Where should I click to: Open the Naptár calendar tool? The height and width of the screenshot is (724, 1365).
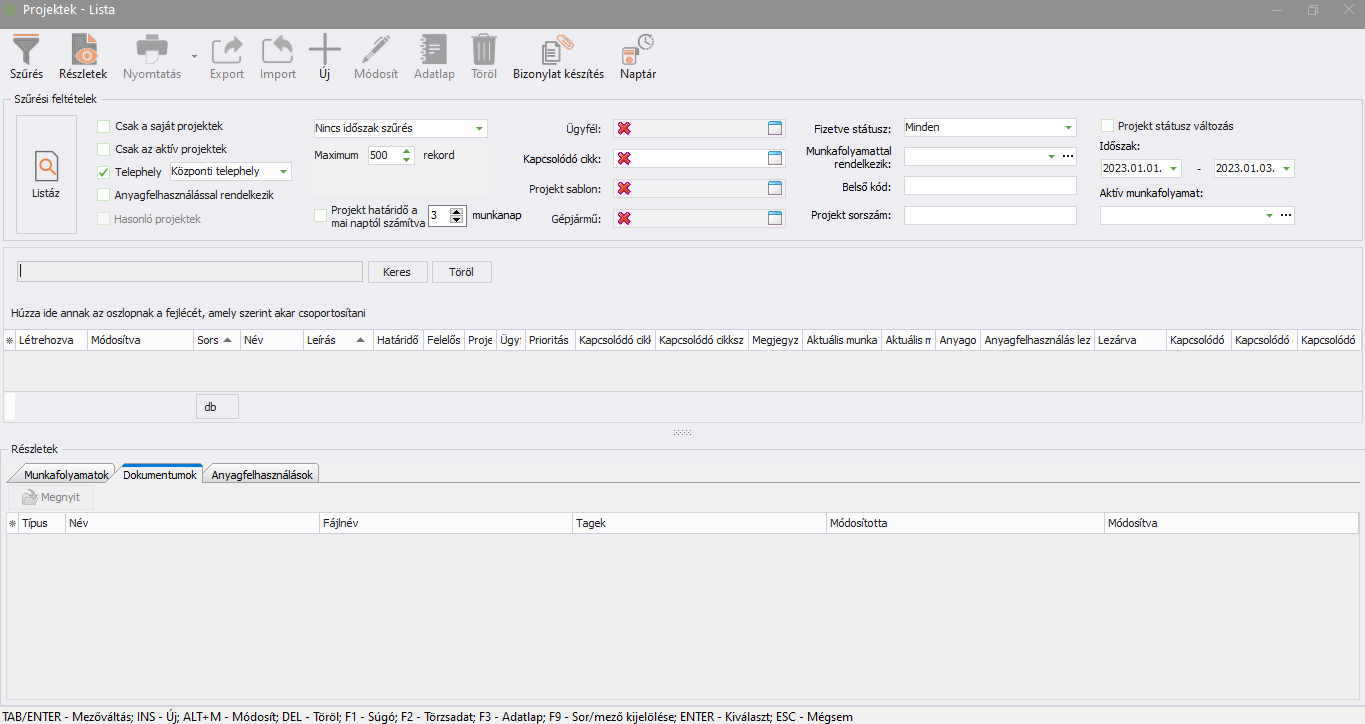(638, 57)
